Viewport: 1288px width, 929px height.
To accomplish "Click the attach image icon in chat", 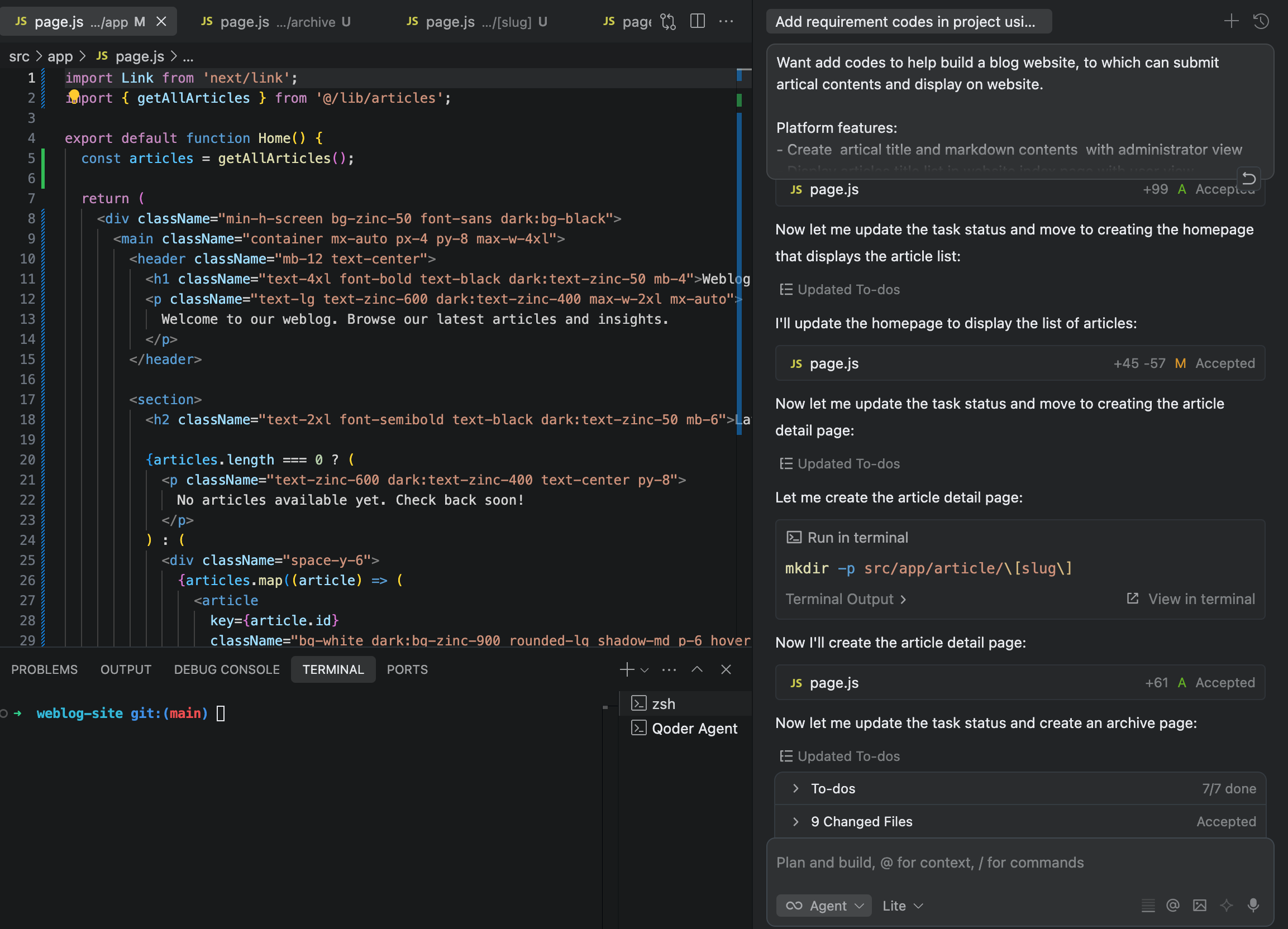I will click(1199, 905).
